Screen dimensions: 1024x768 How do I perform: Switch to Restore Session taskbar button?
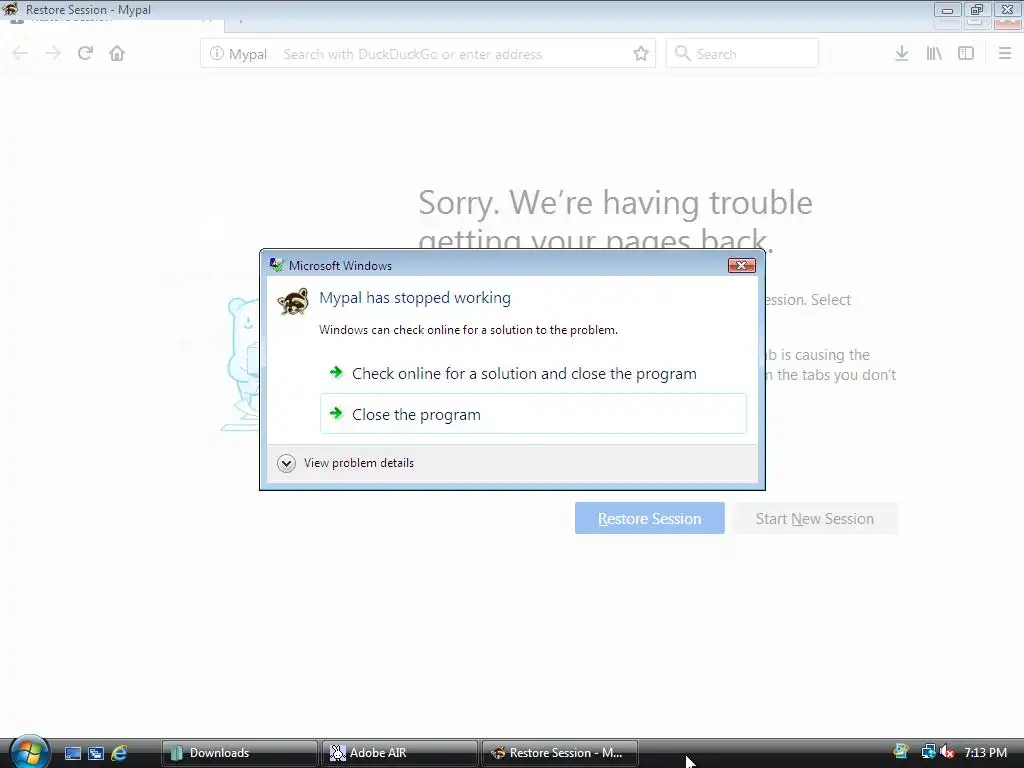pyautogui.click(x=560, y=753)
